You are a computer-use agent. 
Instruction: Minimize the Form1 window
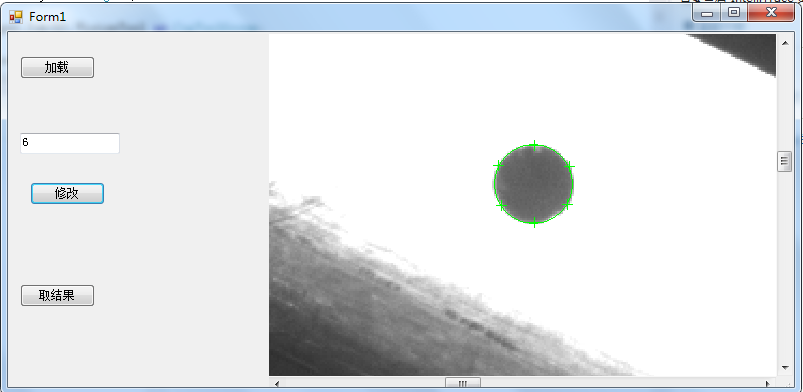[707, 13]
